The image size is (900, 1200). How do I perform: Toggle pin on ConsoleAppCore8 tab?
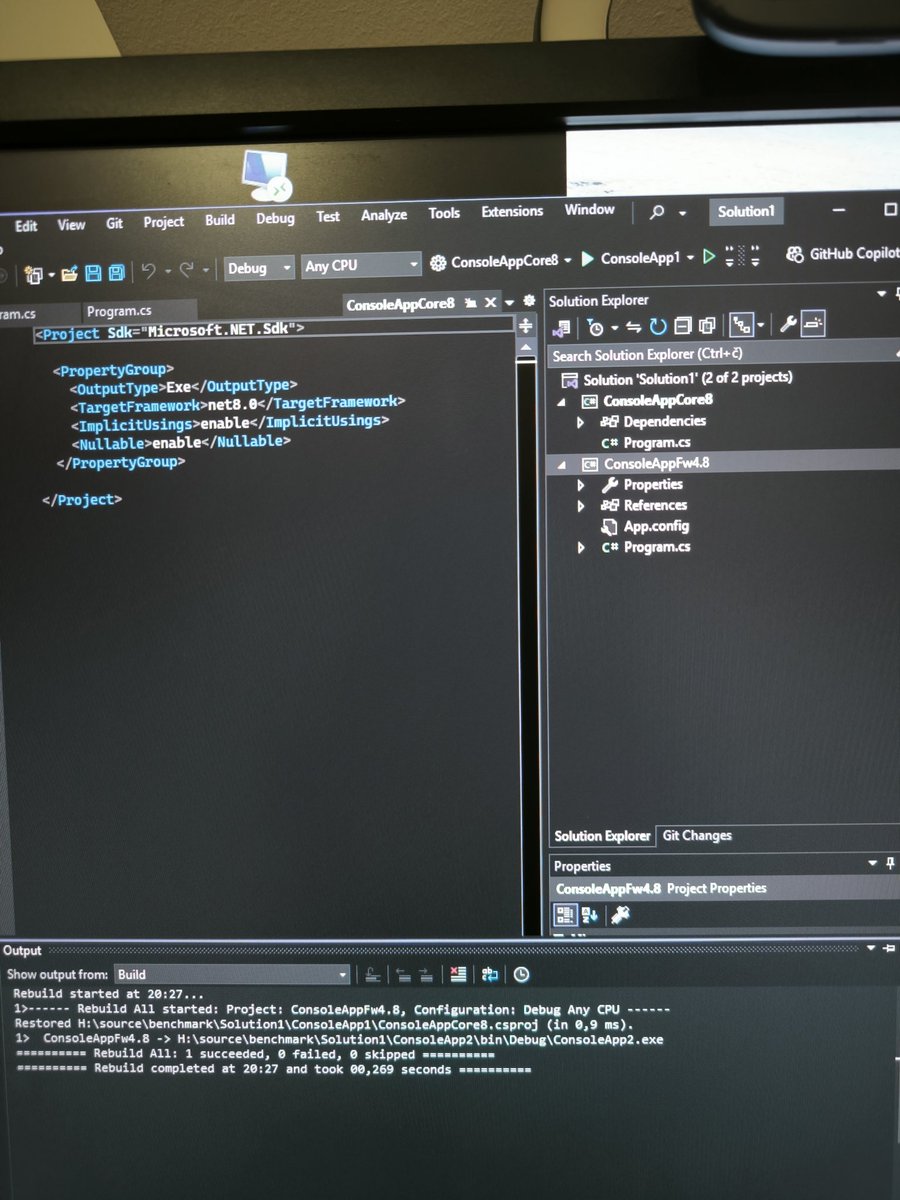click(x=470, y=302)
